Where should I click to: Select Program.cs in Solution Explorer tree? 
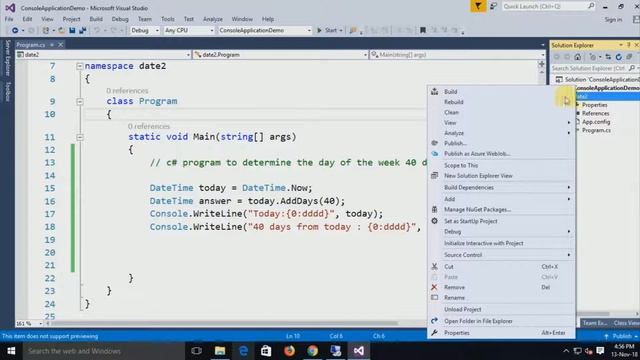click(x=596, y=130)
